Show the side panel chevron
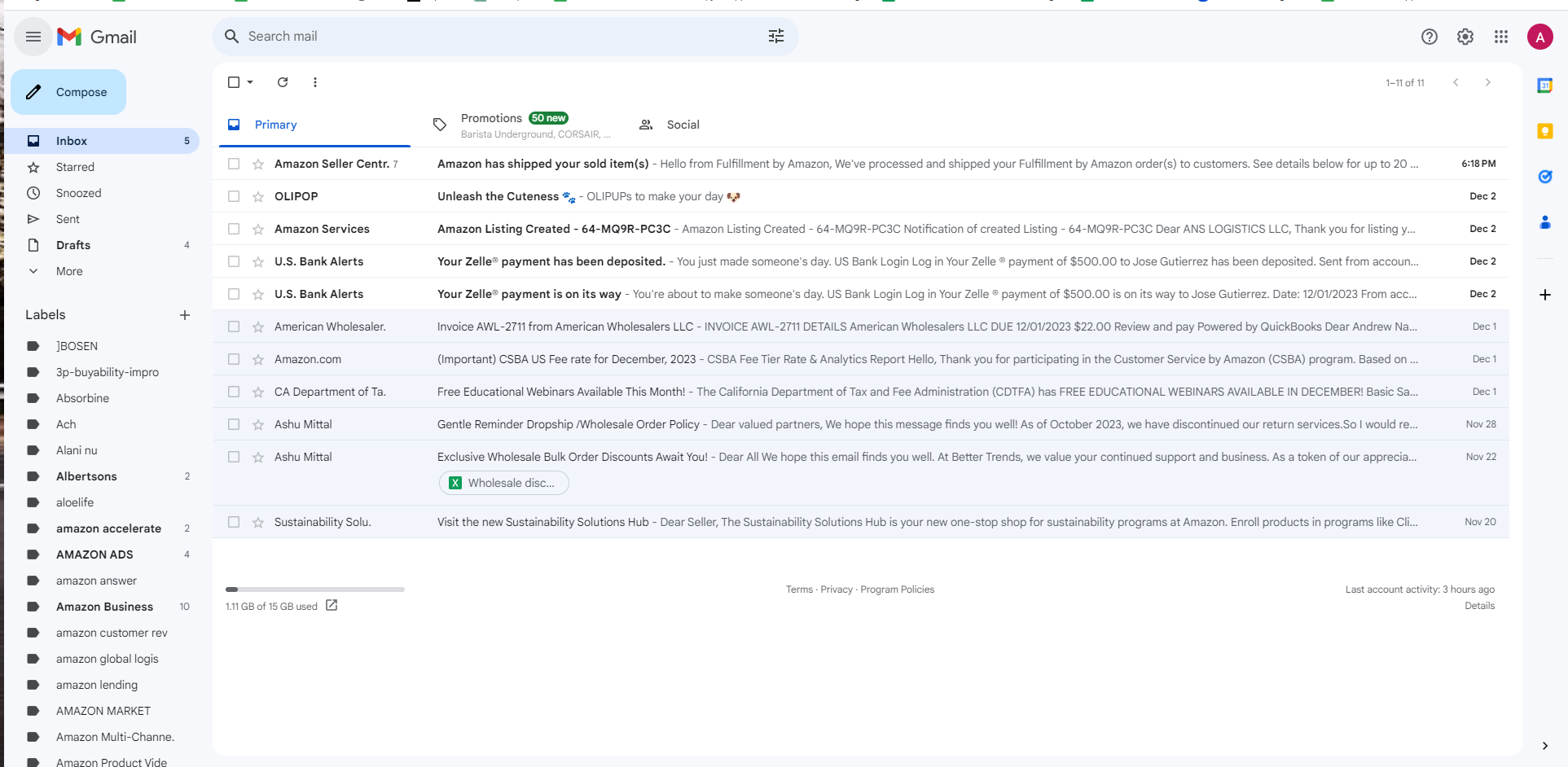 point(1545,746)
